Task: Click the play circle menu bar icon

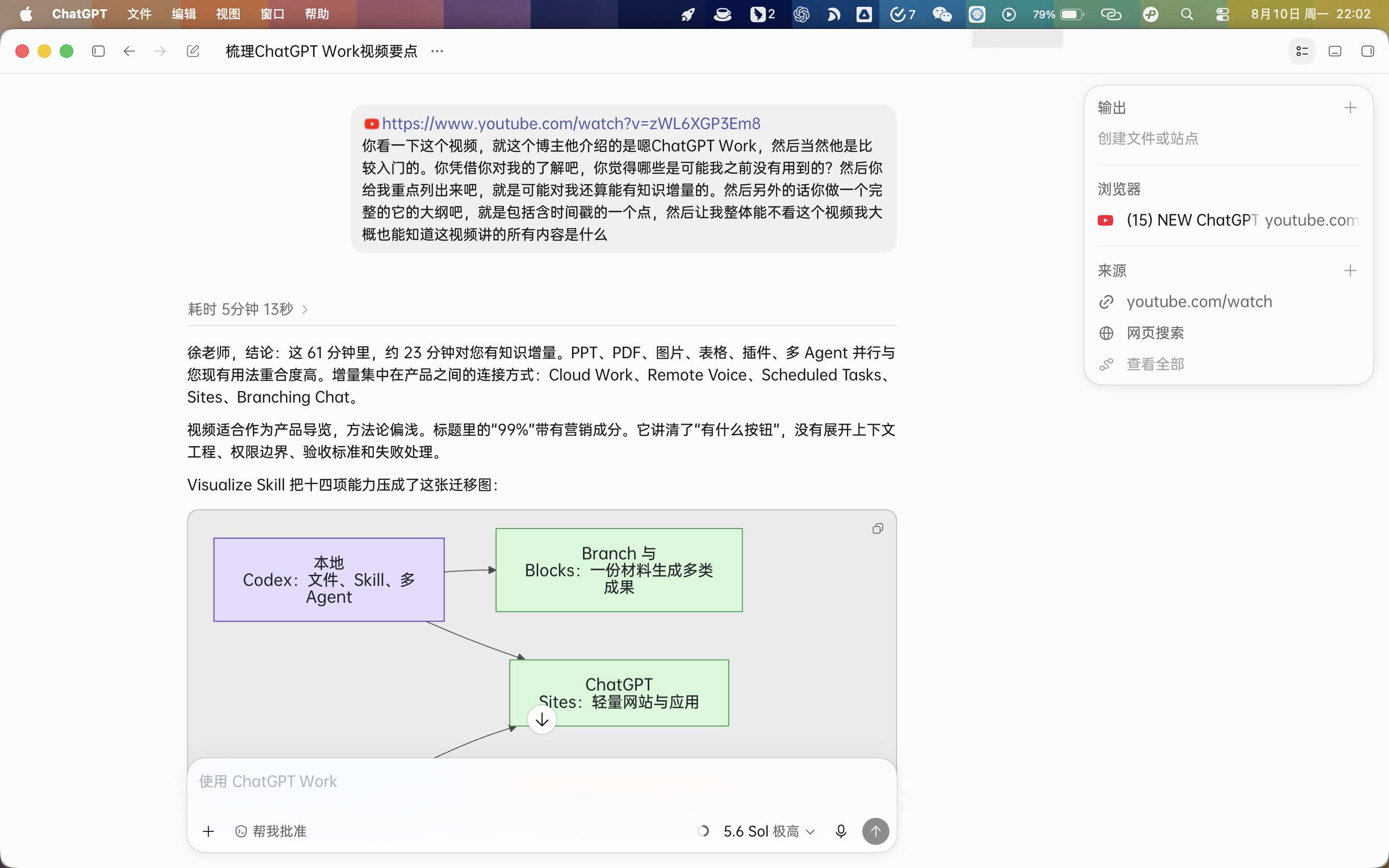Action: [x=1008, y=14]
